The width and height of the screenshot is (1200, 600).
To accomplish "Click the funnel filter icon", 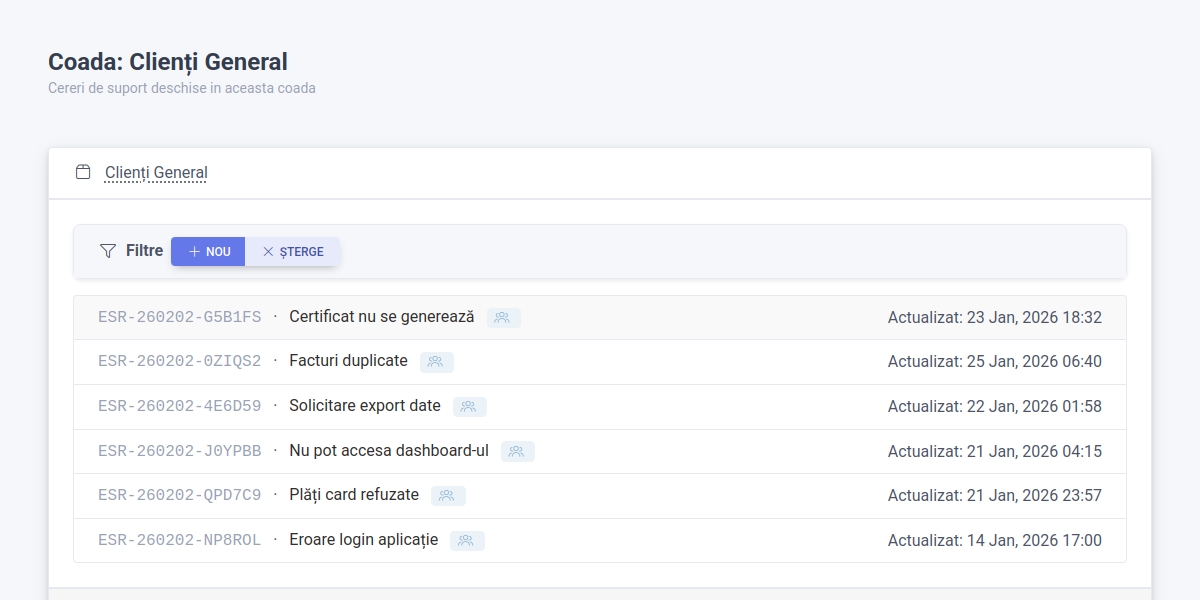I will tap(108, 251).
